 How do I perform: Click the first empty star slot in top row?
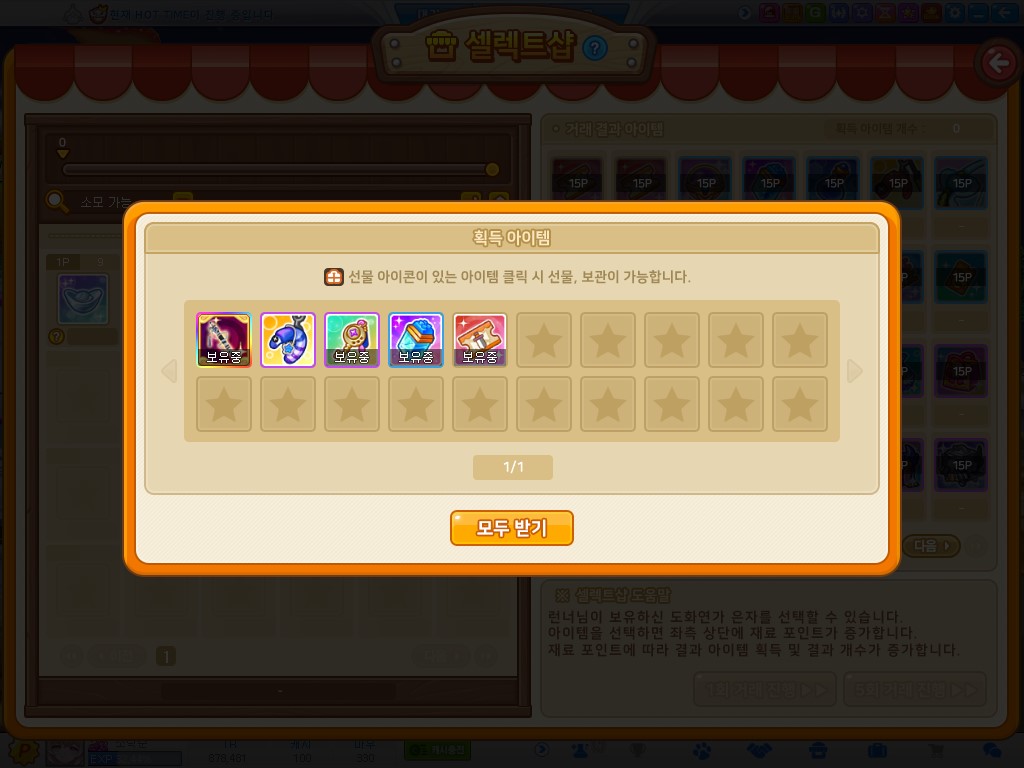point(543,340)
